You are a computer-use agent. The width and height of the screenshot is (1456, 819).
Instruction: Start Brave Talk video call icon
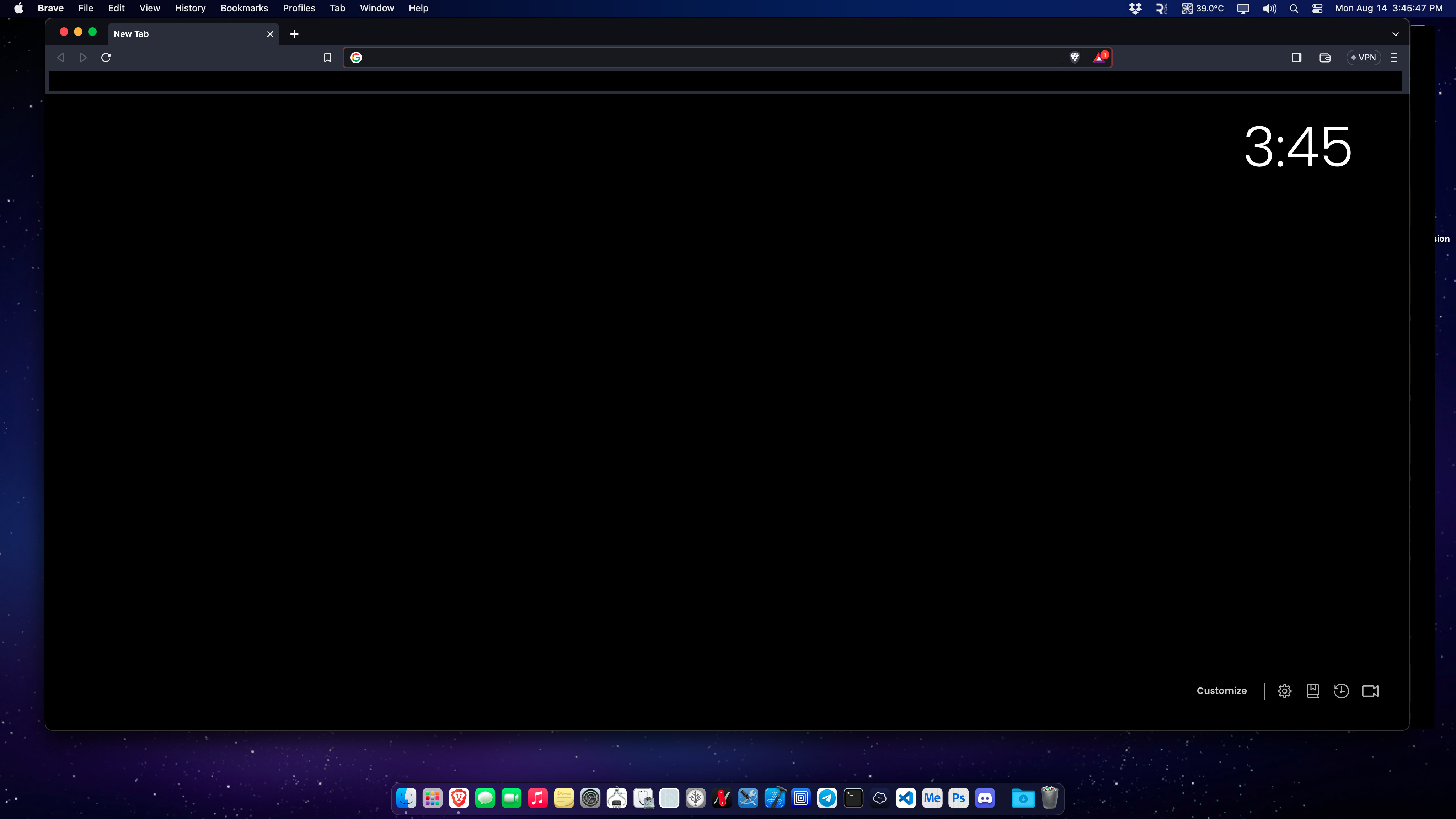point(1370,691)
